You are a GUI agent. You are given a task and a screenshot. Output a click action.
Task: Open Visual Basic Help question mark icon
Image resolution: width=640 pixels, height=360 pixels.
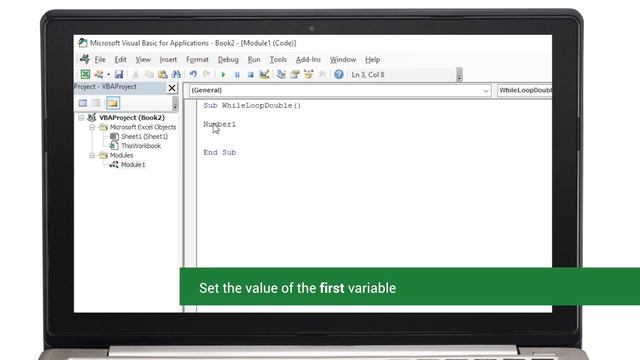(338, 74)
